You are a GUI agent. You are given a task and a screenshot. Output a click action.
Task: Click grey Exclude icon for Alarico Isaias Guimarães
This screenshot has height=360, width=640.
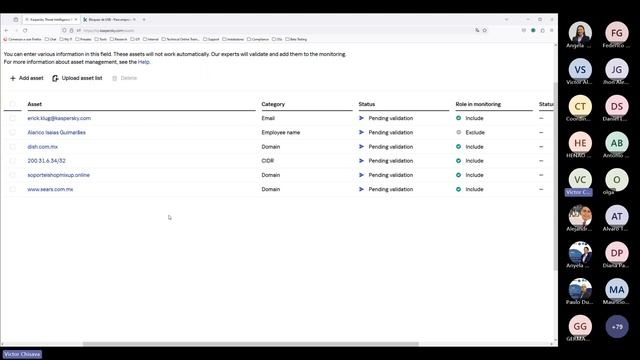[x=458, y=132]
